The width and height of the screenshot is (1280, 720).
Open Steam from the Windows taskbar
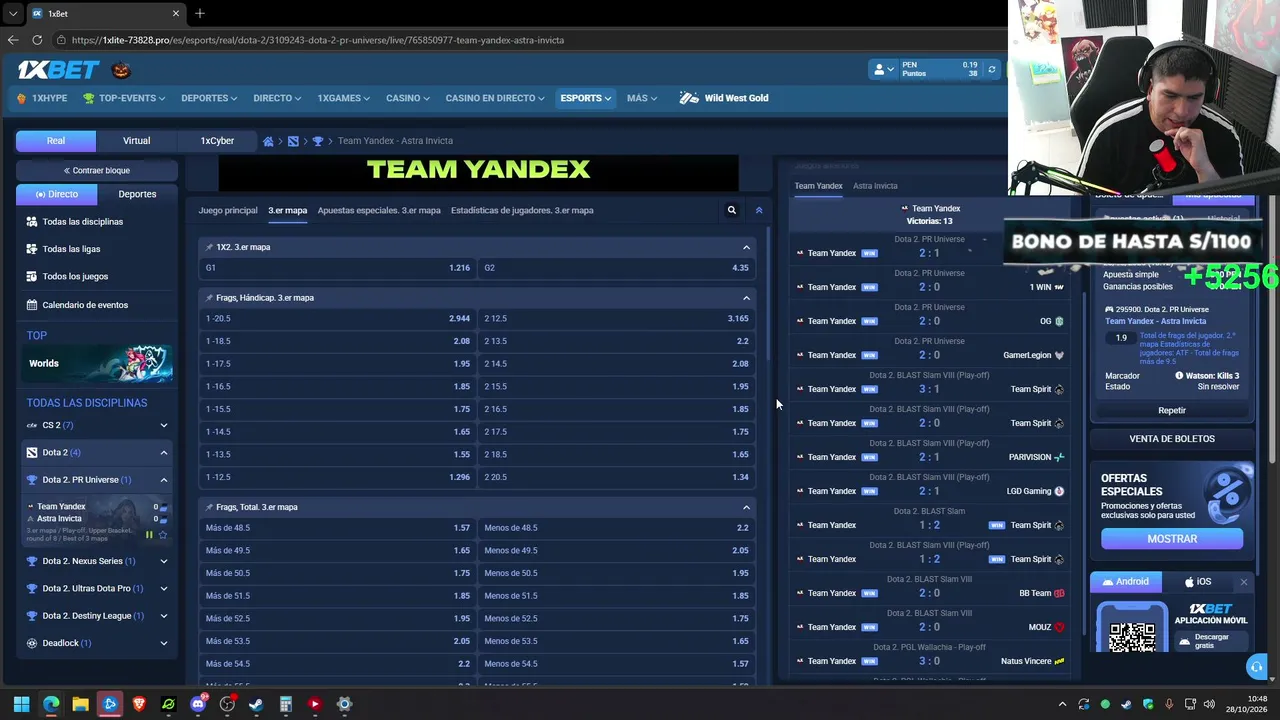pos(256,704)
